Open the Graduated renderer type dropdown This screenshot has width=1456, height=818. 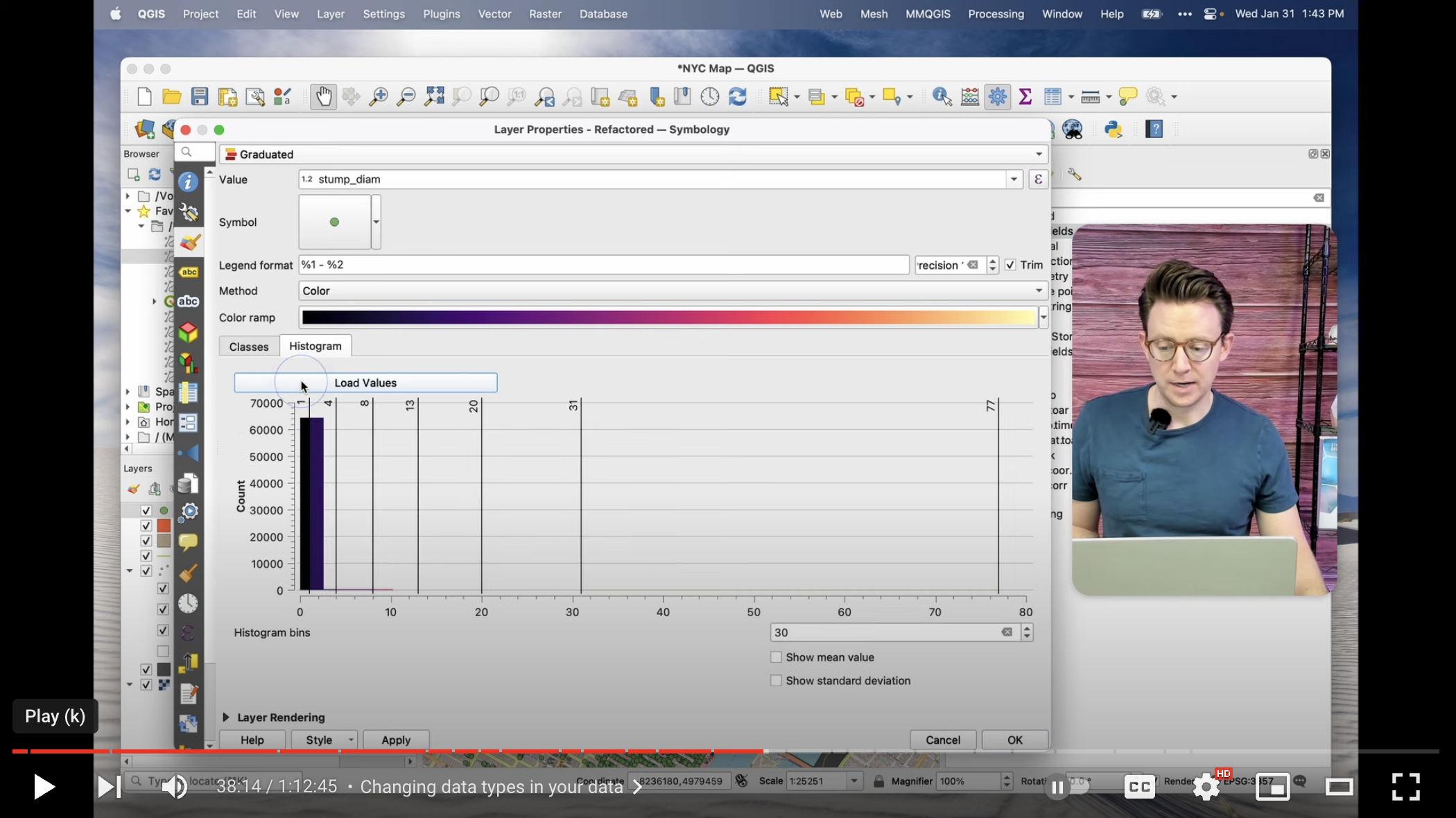pyautogui.click(x=633, y=154)
